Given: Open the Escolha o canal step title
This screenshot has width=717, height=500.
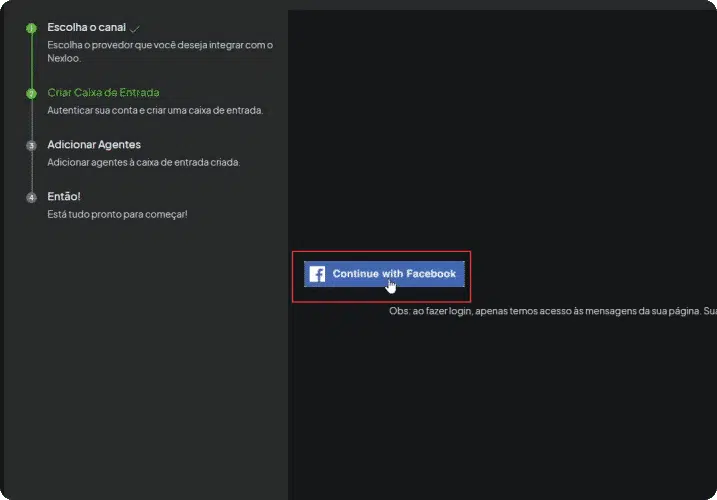Looking at the screenshot, I should pyautogui.click(x=86, y=27).
